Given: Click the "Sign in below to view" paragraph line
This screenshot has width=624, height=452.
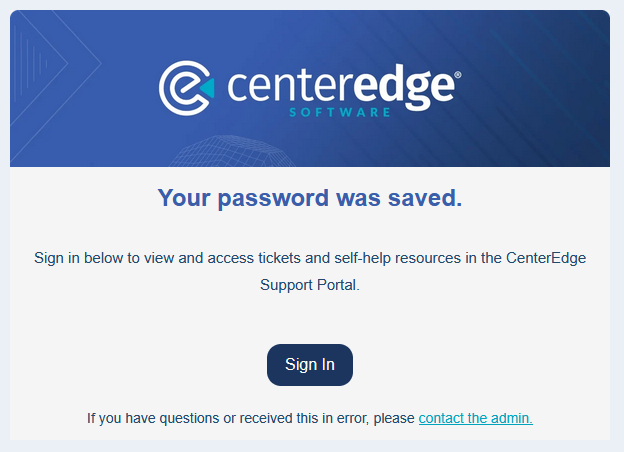Looking at the screenshot, I should point(310,258).
